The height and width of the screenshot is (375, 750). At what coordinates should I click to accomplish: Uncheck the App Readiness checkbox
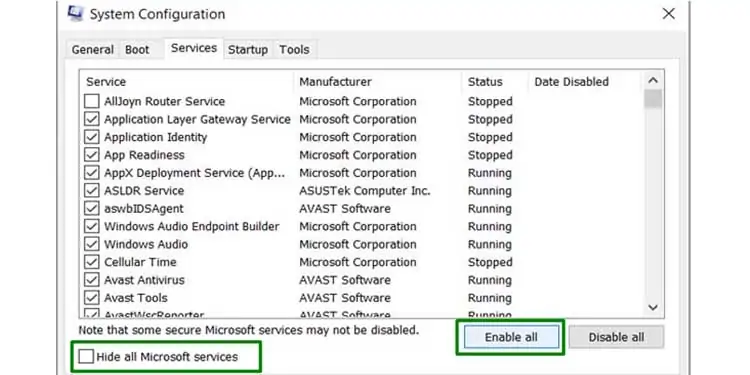click(x=91, y=155)
